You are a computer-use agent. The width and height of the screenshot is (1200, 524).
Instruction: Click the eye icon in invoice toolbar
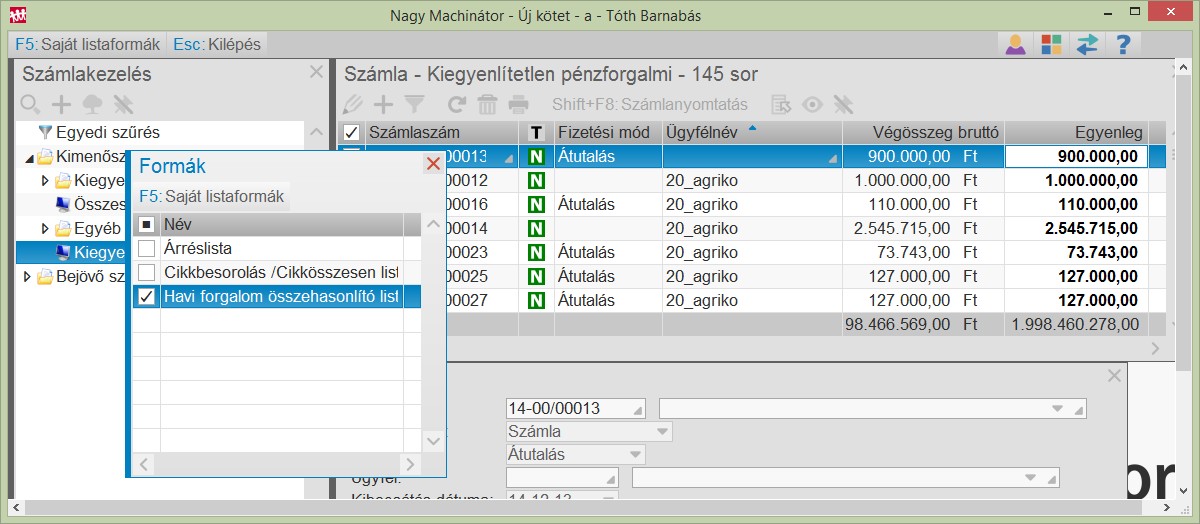(813, 104)
